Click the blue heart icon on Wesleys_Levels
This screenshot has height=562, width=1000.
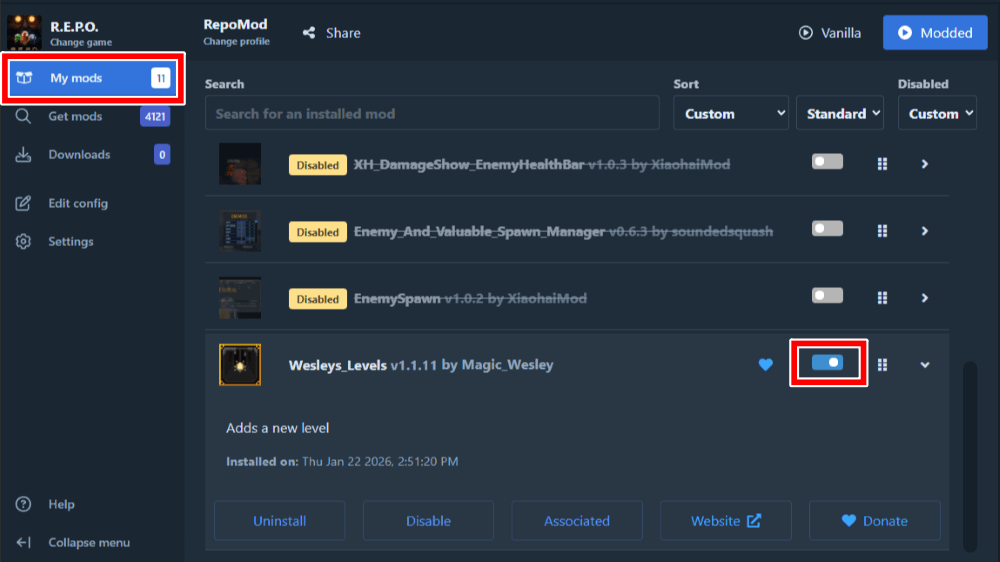(766, 365)
